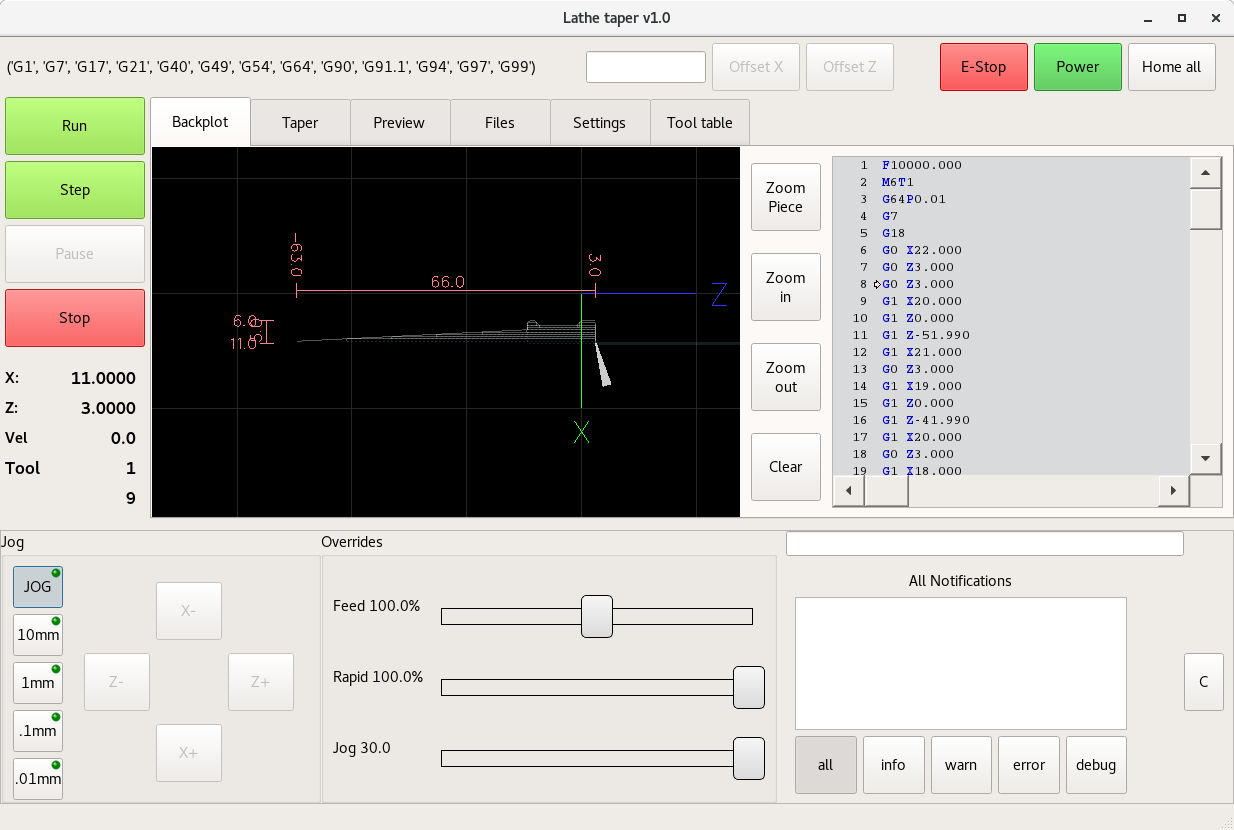Clear the backplot trace
Viewport: 1234px width, 830px height.
pyautogui.click(x=786, y=467)
